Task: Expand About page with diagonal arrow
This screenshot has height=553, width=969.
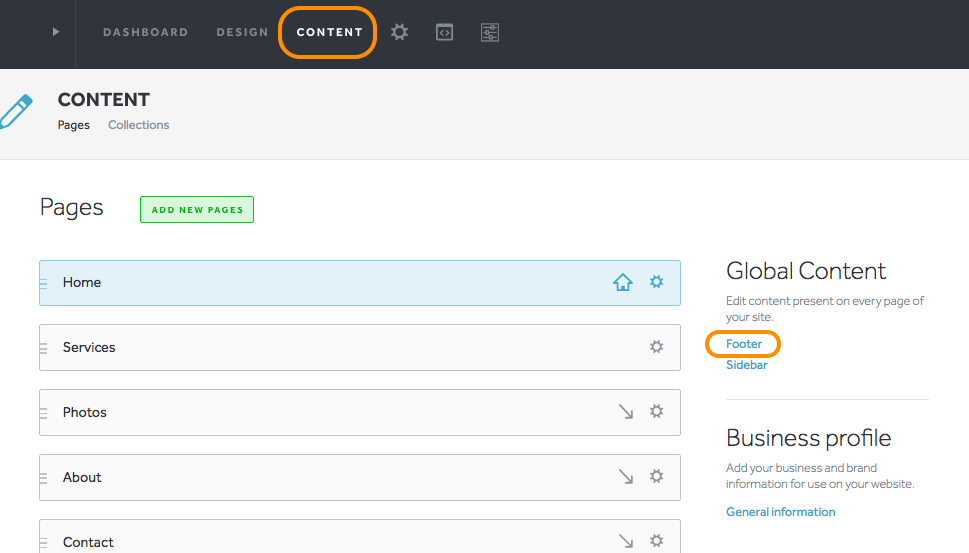Action: (x=625, y=476)
